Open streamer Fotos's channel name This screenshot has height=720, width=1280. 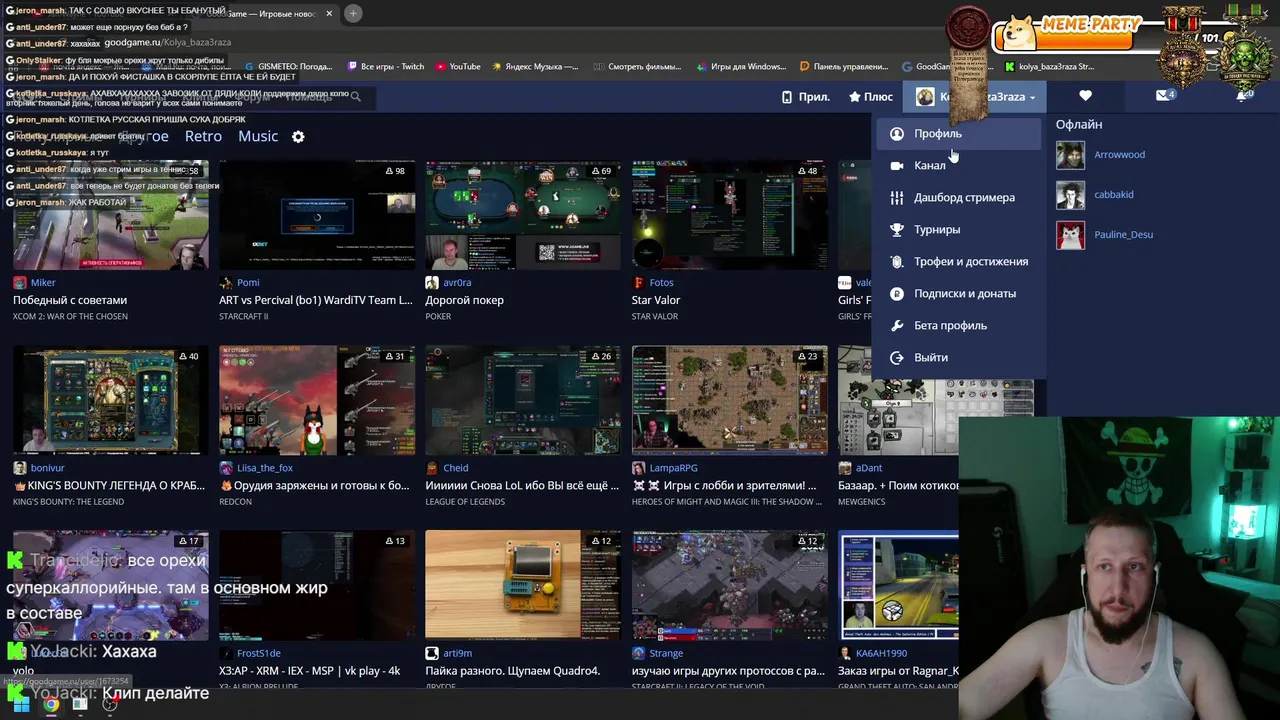[x=661, y=283]
